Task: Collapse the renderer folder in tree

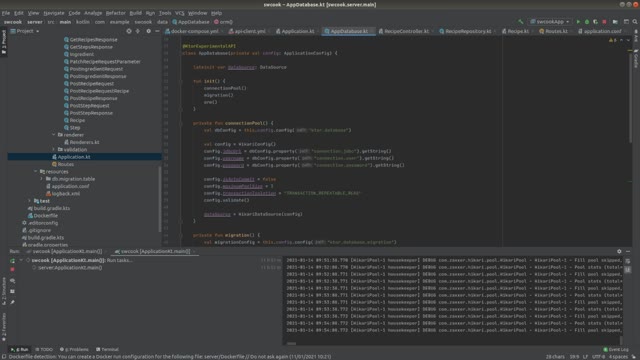Action: 53,135
